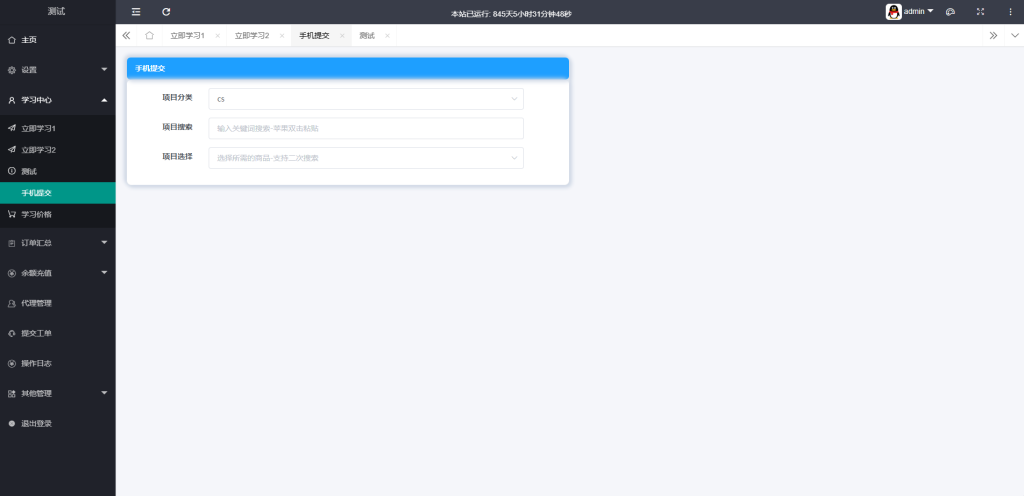The width and height of the screenshot is (1024, 496).
Task: Open the theme palette icon
Action: coord(950,12)
